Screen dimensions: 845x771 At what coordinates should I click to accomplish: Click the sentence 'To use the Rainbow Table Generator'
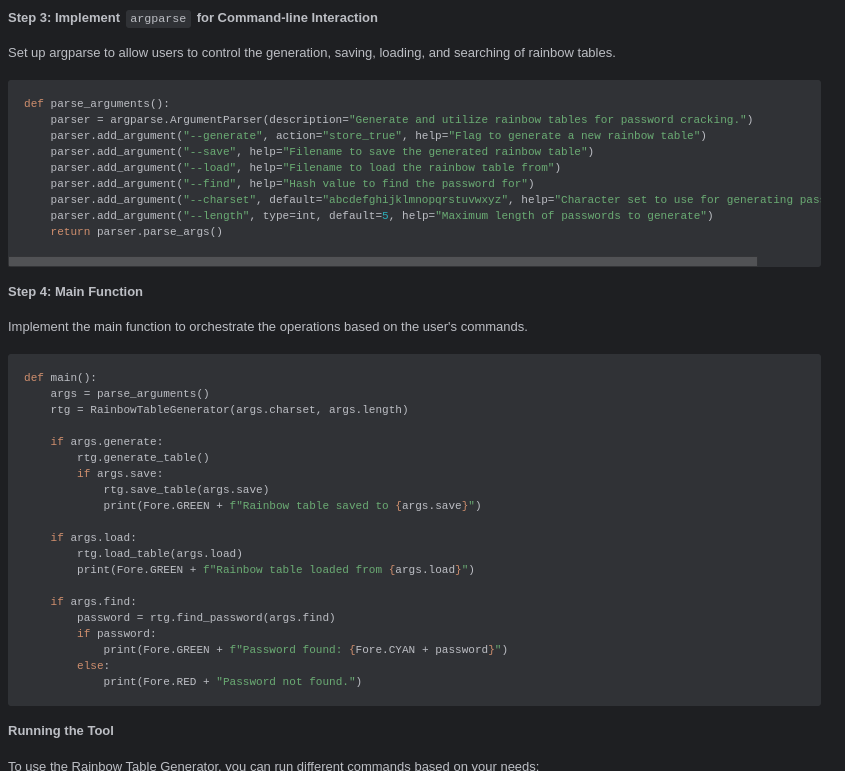coord(273,766)
